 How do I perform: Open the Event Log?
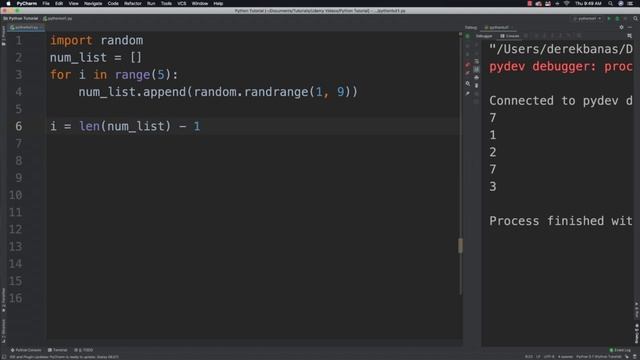coord(620,350)
